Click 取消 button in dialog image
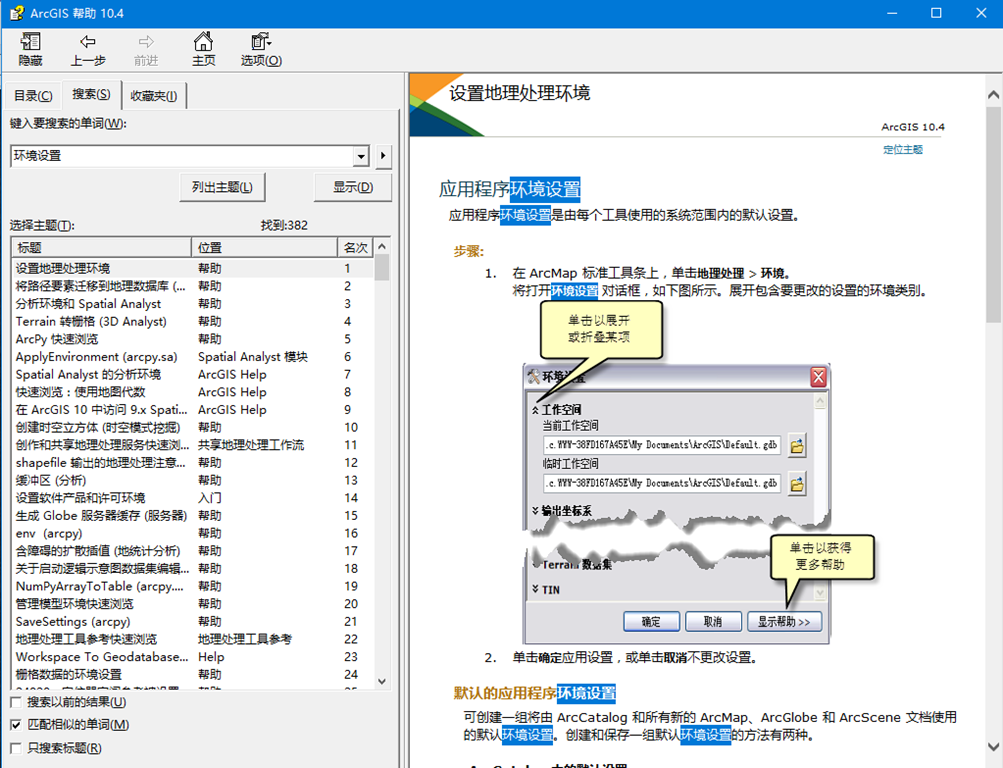Screen dimensions: 1003x768 coord(713,622)
